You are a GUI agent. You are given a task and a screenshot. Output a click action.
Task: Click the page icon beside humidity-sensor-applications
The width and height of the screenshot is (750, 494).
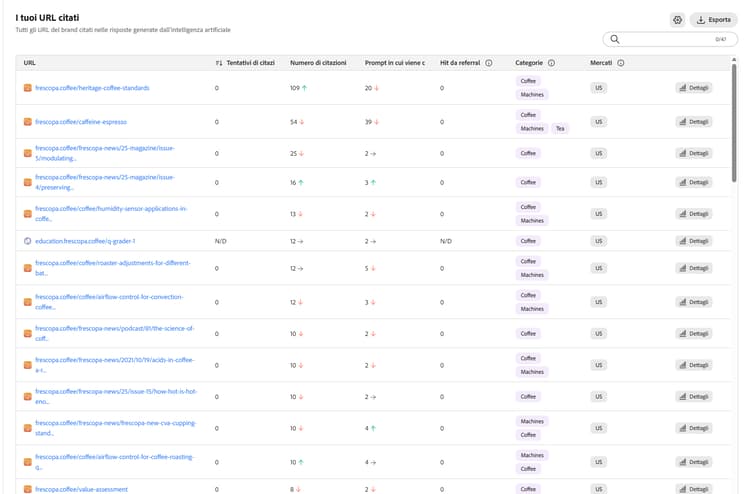coord(28,214)
